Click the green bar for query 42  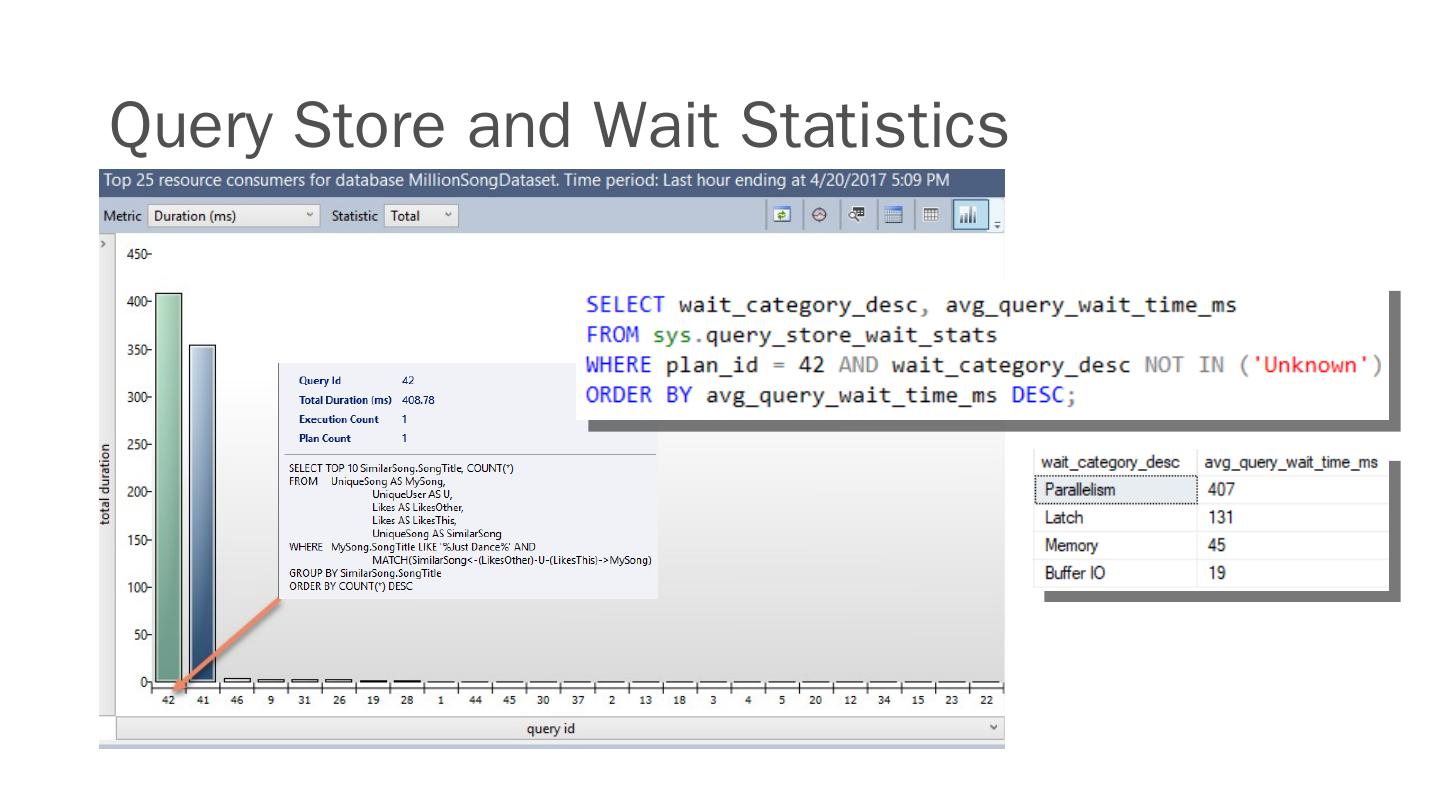[x=169, y=488]
